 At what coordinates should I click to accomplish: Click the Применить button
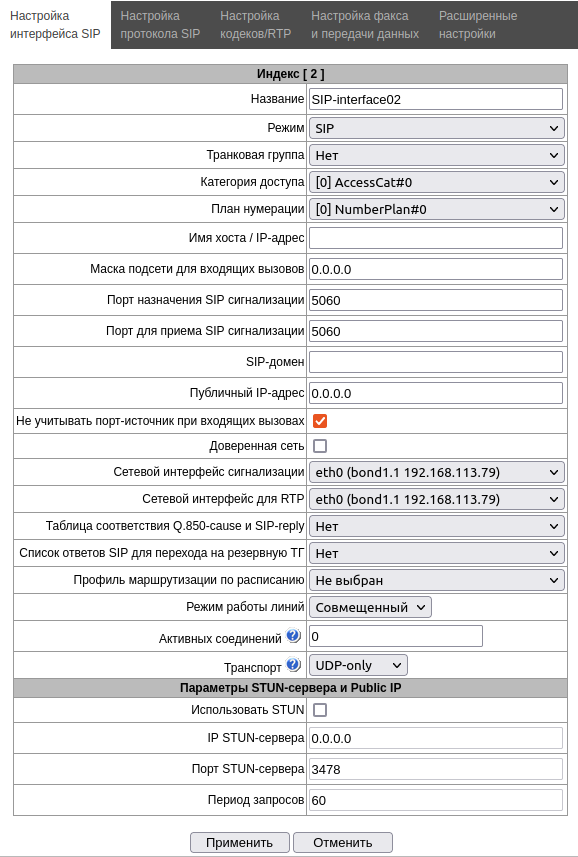239,842
